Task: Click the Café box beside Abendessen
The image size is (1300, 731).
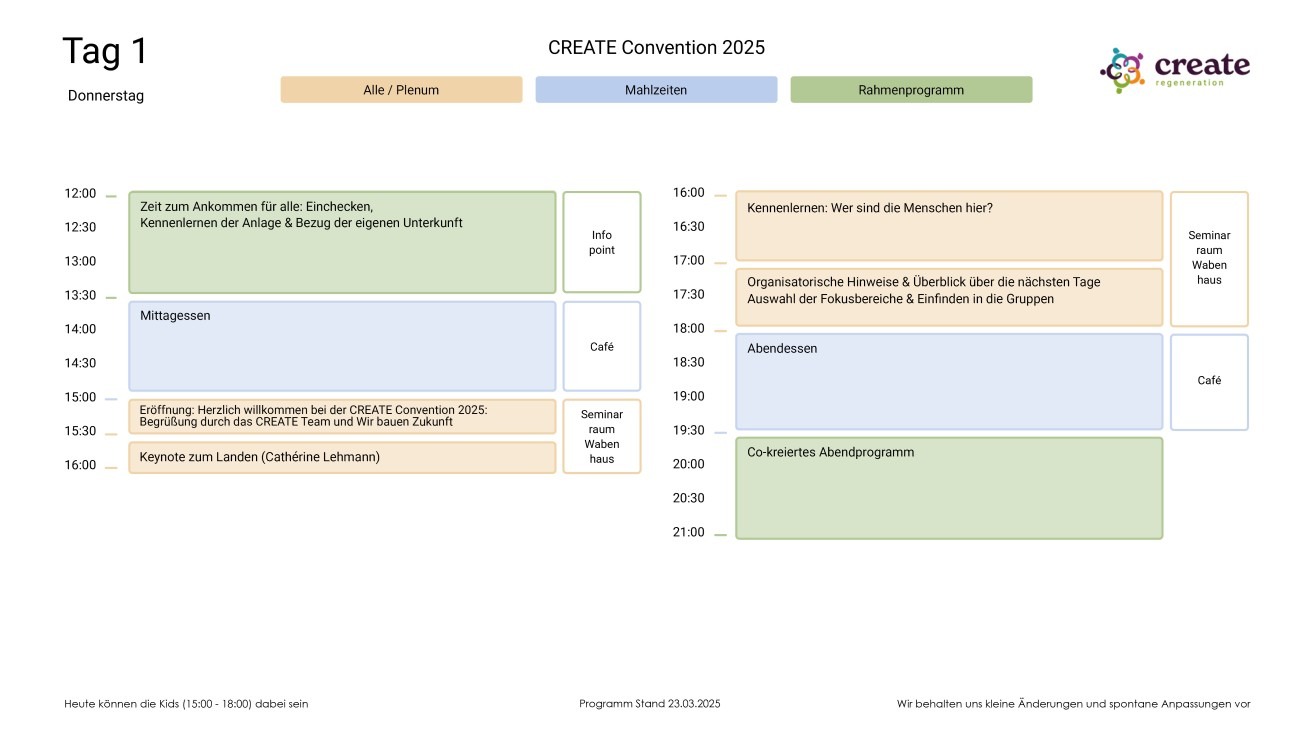Action: pos(1209,382)
